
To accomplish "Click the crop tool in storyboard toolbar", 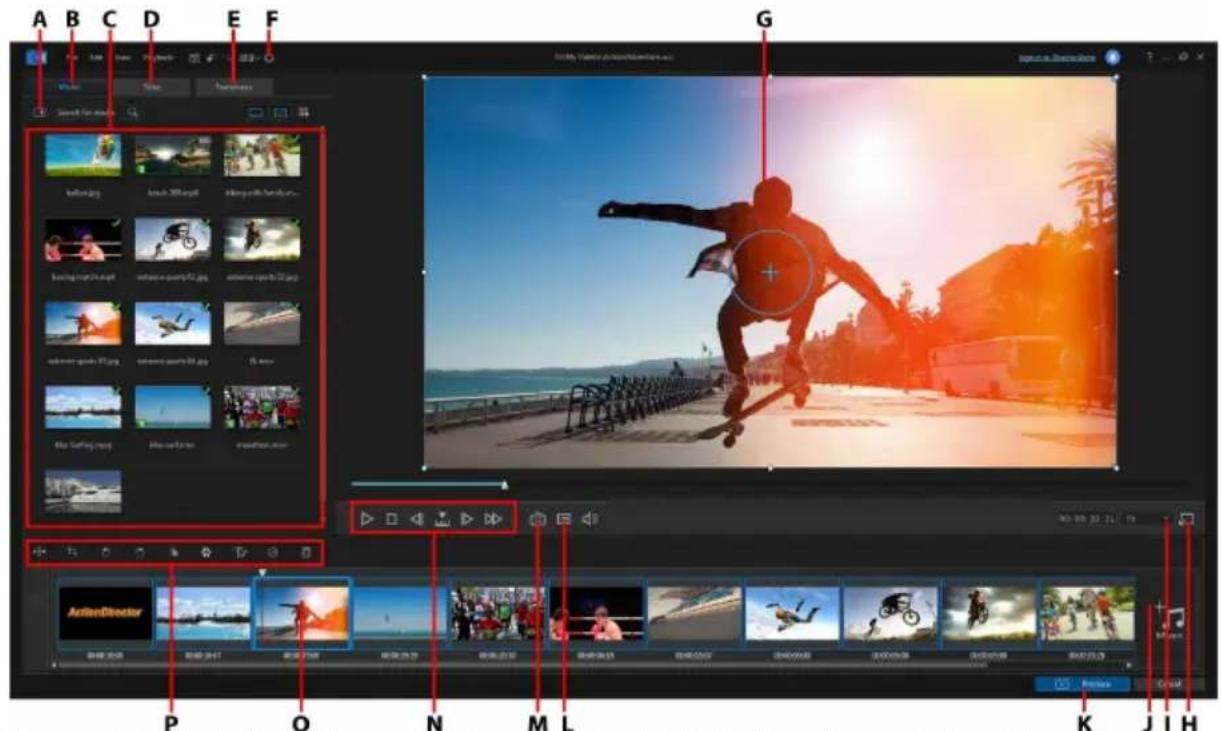I will tap(72, 551).
